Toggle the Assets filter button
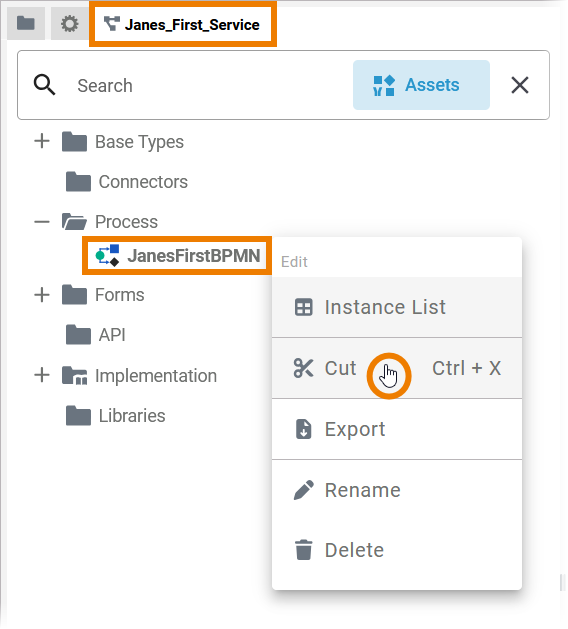This screenshot has width=568, height=629. click(x=421, y=85)
